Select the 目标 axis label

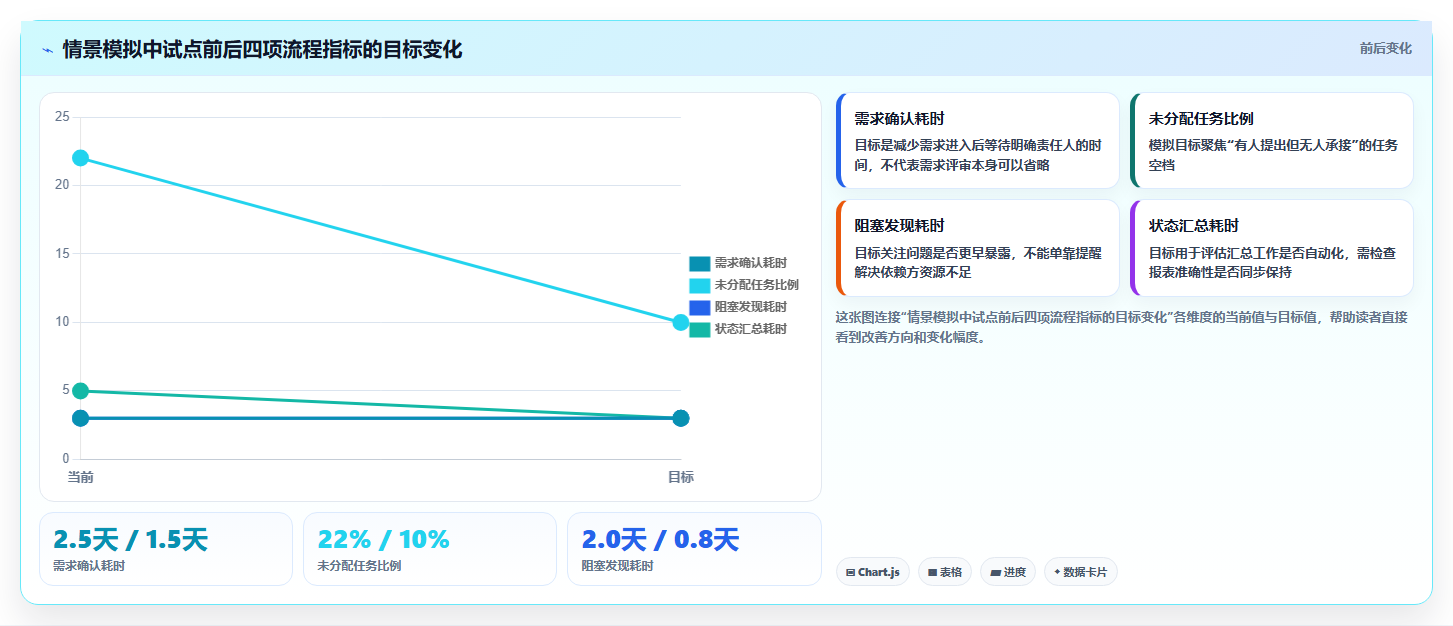pyautogui.click(x=681, y=477)
